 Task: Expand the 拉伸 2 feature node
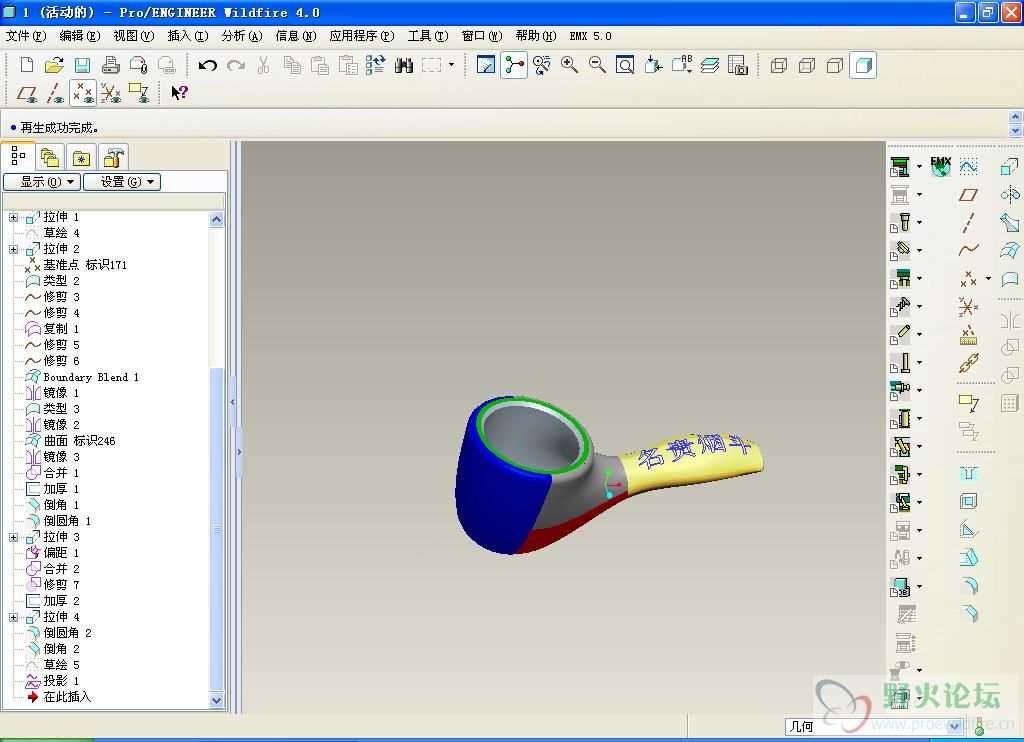click(x=13, y=249)
